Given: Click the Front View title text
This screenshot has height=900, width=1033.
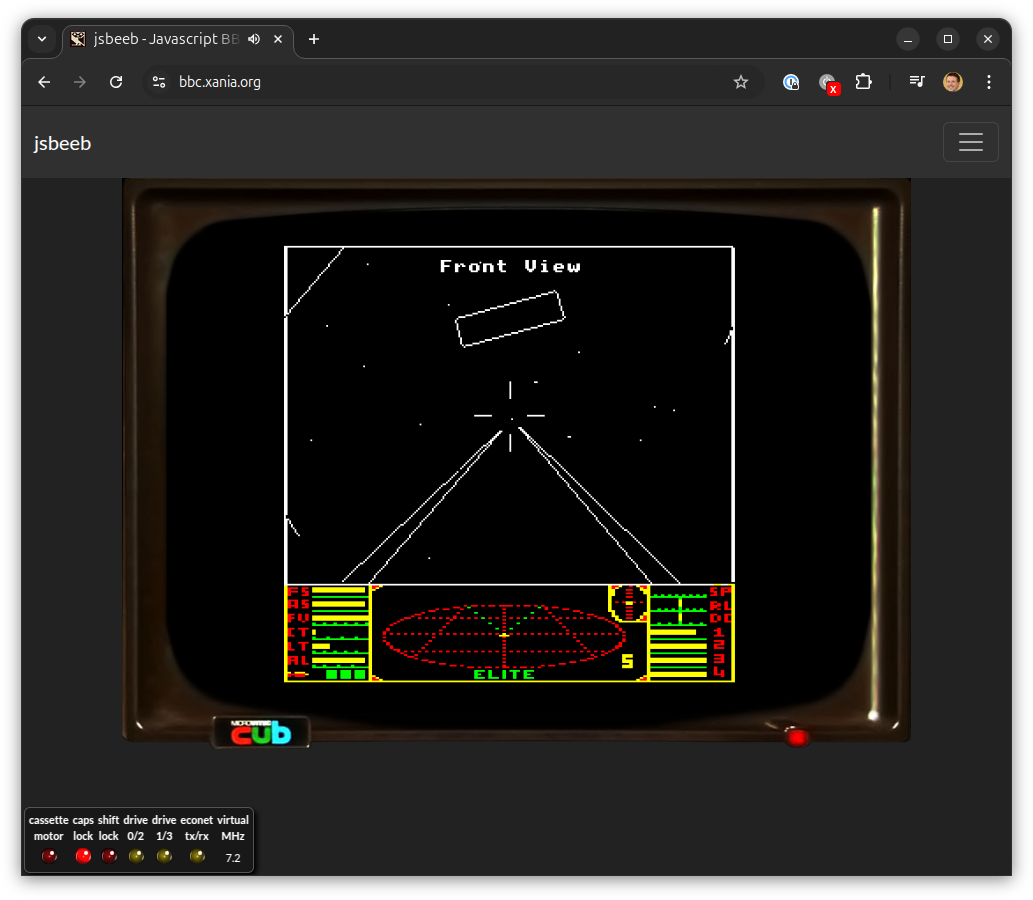Looking at the screenshot, I should pyautogui.click(x=510, y=266).
